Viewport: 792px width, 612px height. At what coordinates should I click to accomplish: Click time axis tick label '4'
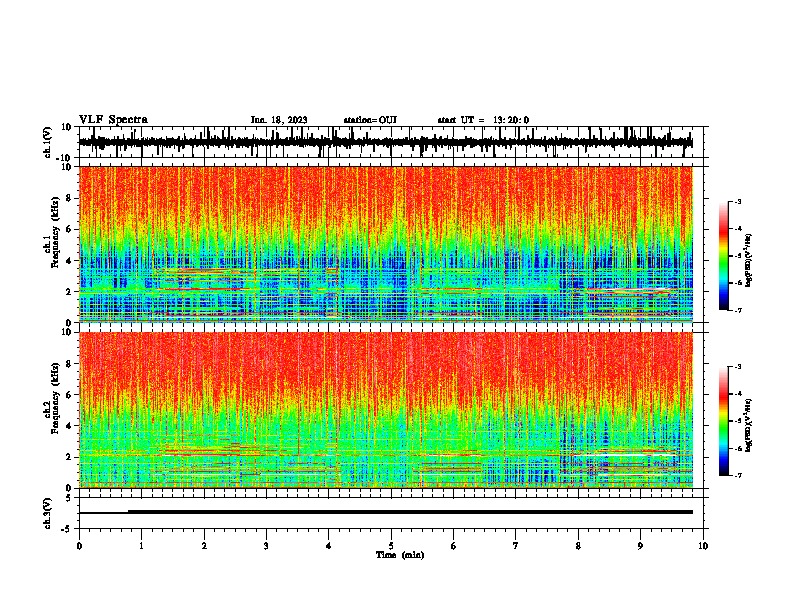pos(329,546)
